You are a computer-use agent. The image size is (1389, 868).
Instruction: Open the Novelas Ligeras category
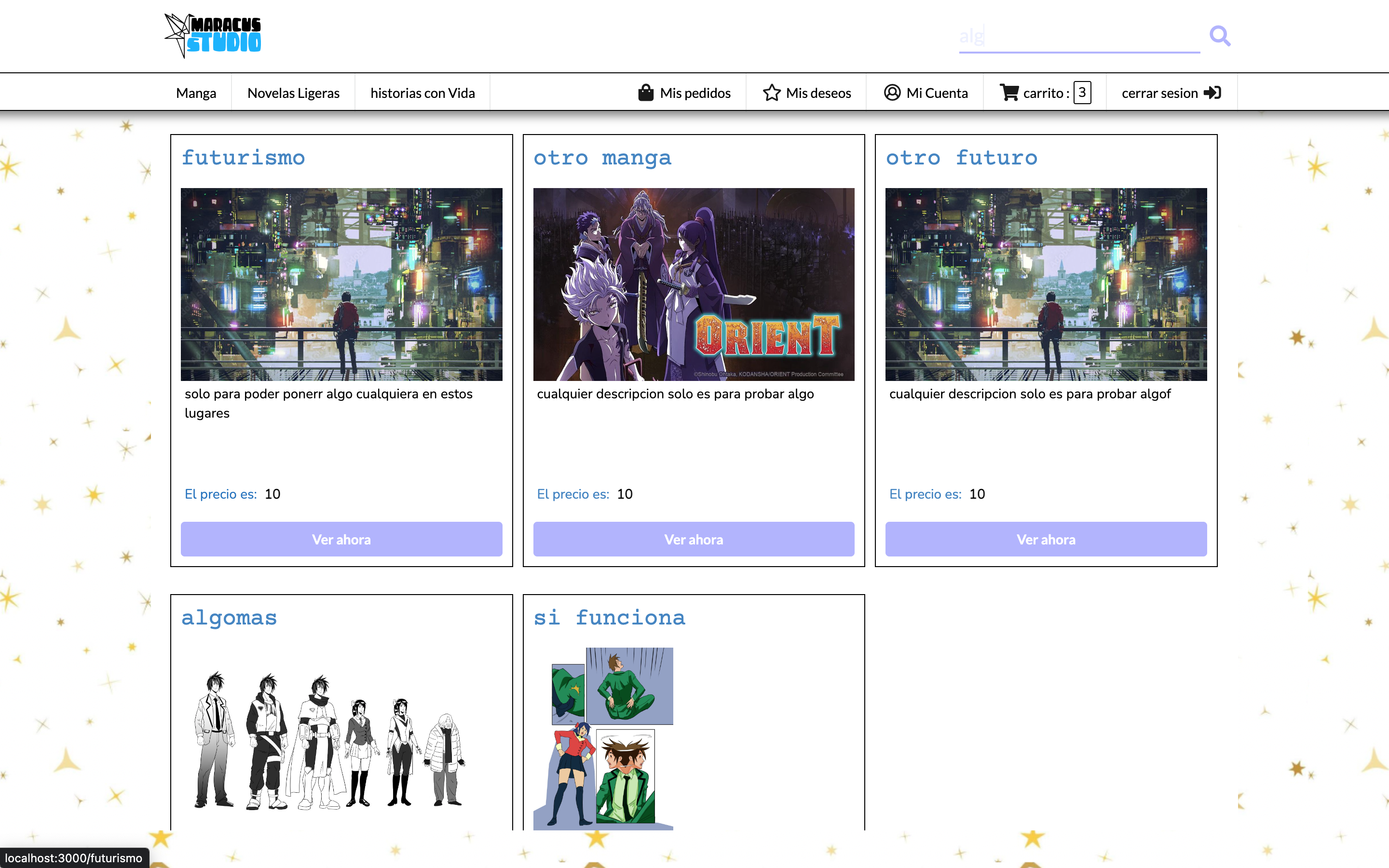tap(293, 93)
